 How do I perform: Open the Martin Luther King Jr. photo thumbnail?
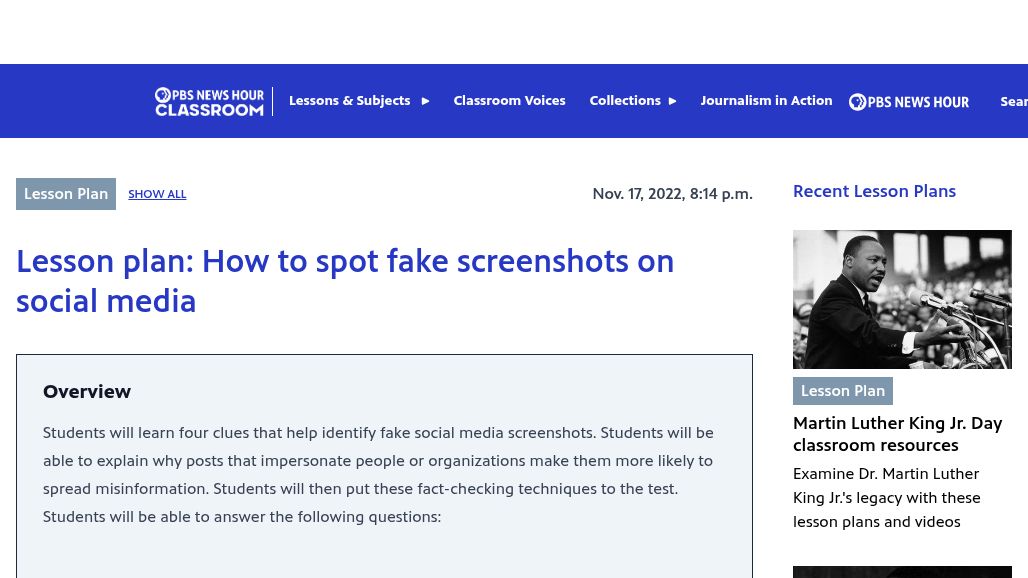point(902,299)
